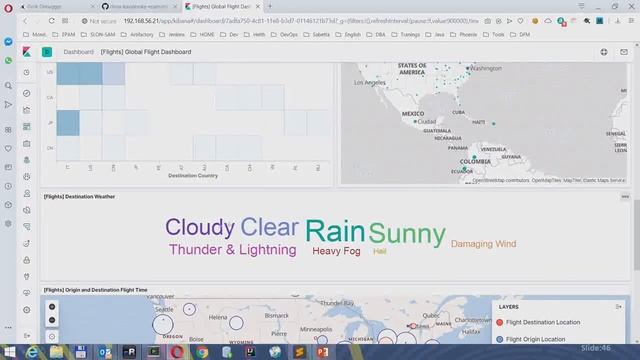
Task: Launch Internet Explorer from the taskbar
Action: (32, 352)
